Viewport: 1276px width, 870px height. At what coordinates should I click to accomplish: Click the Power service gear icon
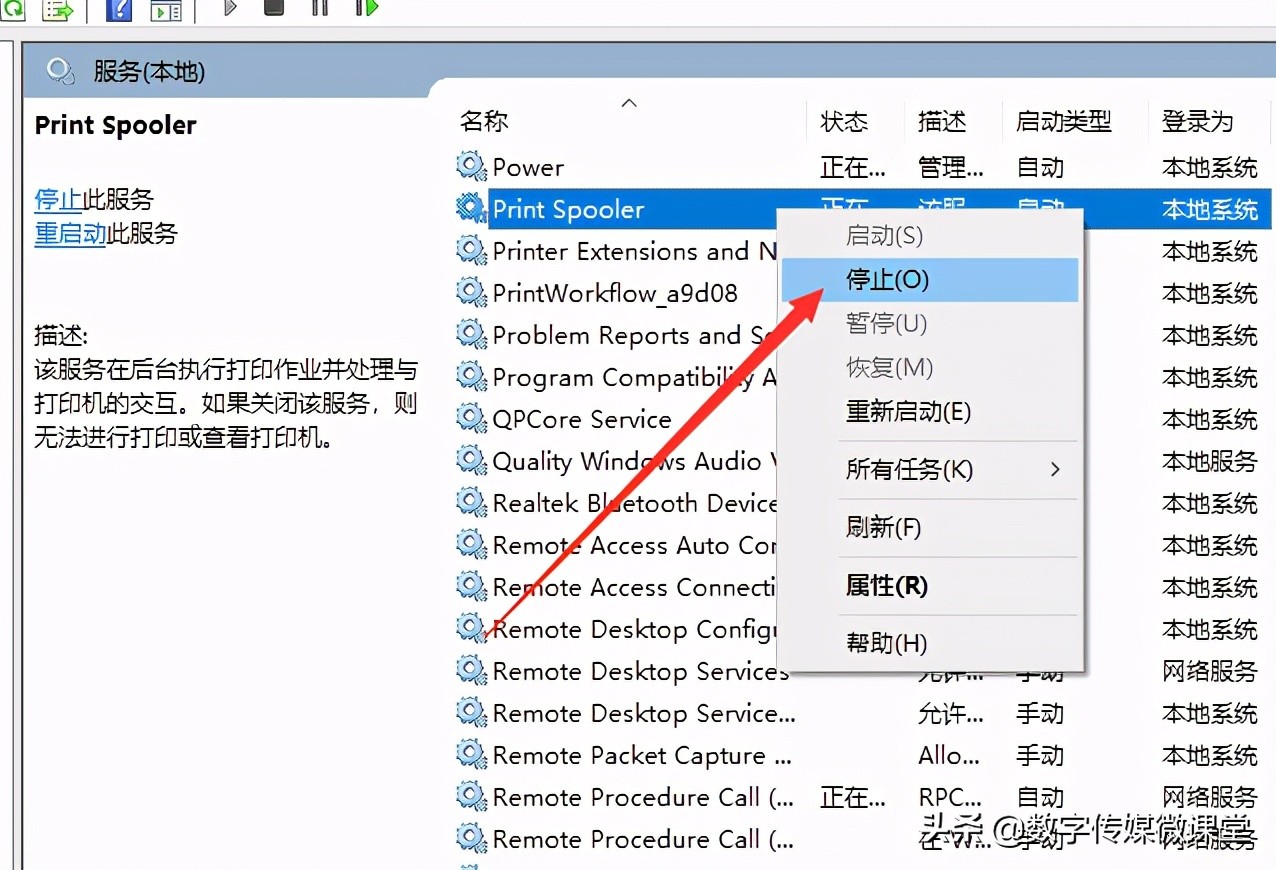(x=471, y=166)
